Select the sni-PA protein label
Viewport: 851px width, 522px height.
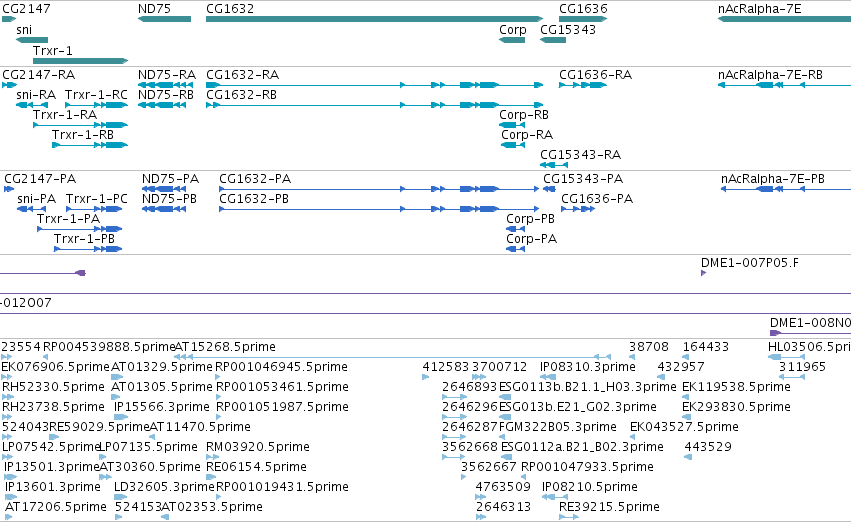(36, 199)
